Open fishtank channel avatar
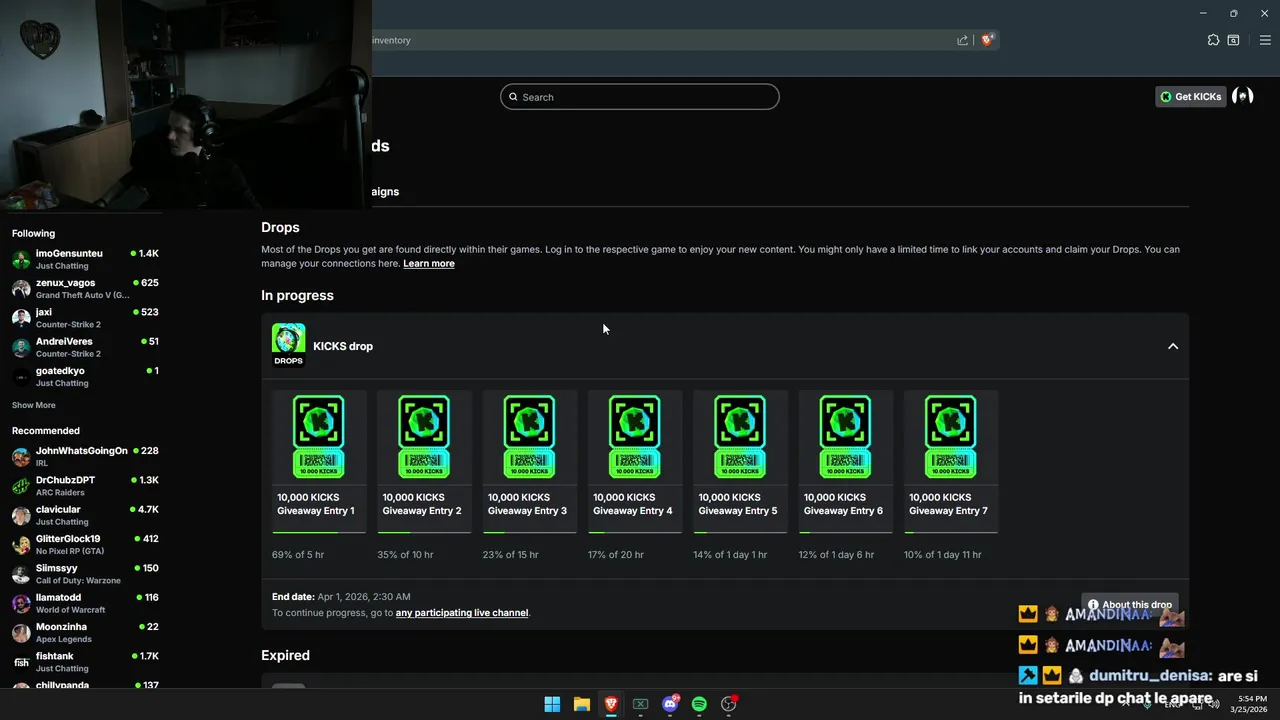 click(x=21, y=662)
